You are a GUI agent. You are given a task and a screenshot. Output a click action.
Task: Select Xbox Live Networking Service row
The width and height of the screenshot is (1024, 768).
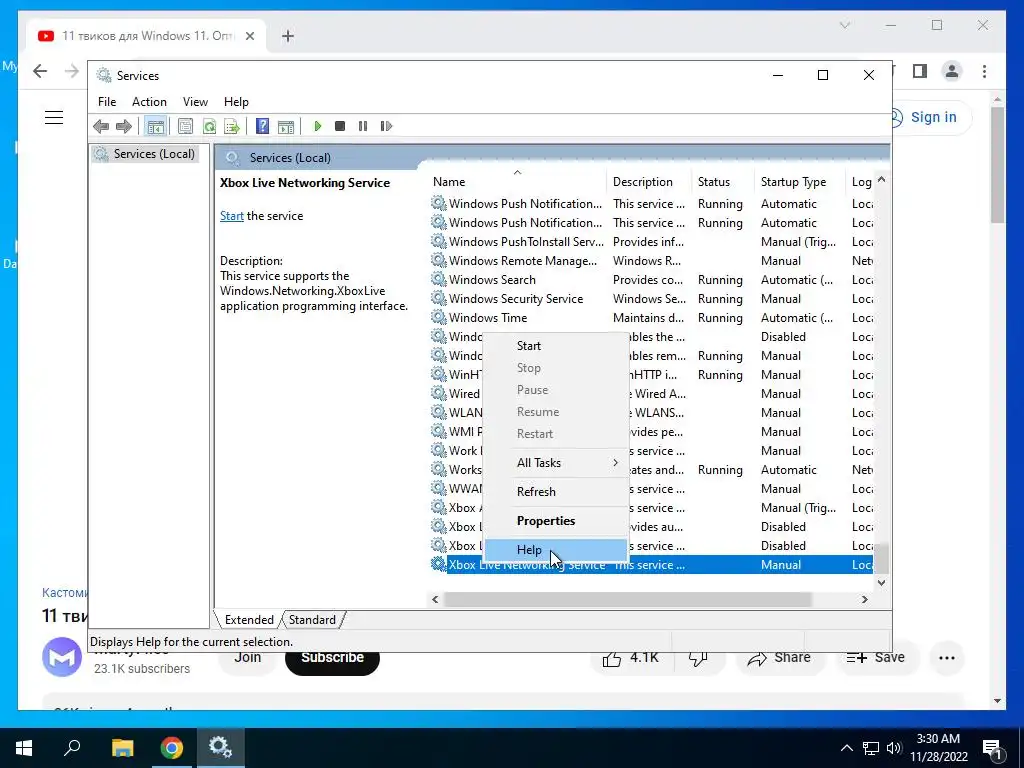pyautogui.click(x=652, y=565)
